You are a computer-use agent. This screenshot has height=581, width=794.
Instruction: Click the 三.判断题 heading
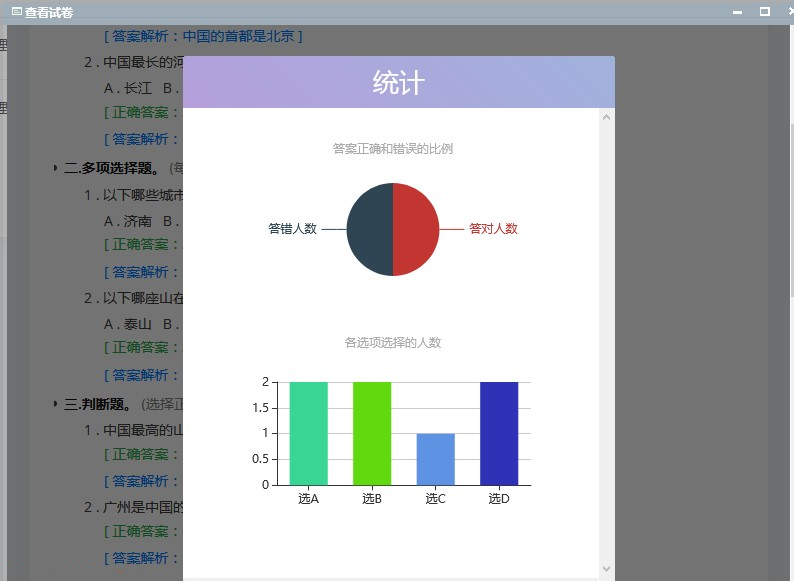point(97,404)
